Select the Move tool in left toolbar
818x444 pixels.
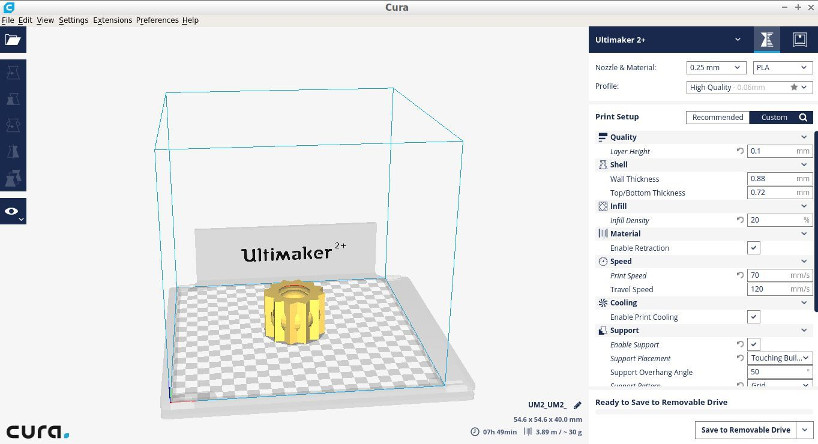(13, 73)
